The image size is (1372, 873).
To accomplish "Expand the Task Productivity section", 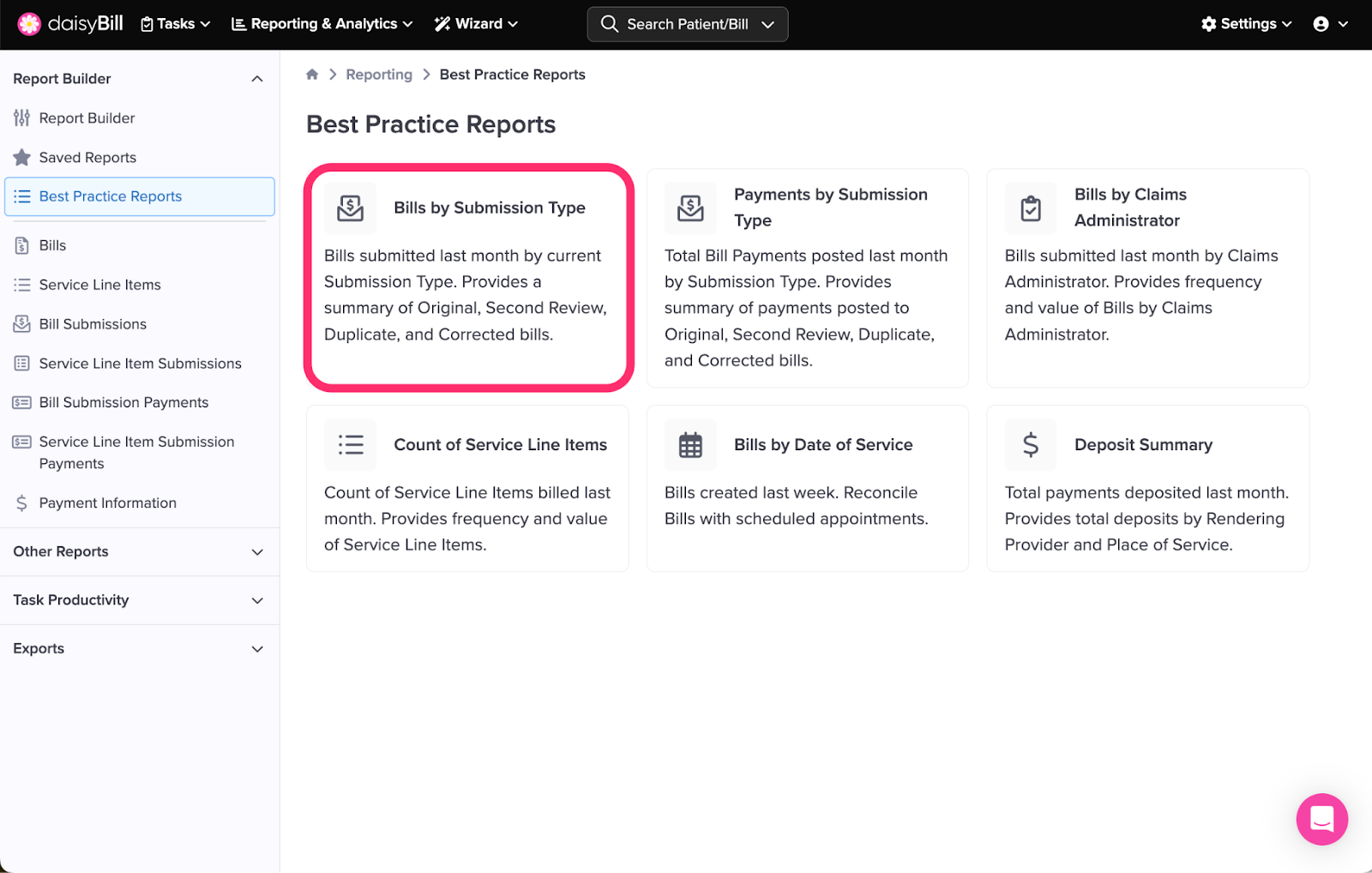I will click(256, 600).
